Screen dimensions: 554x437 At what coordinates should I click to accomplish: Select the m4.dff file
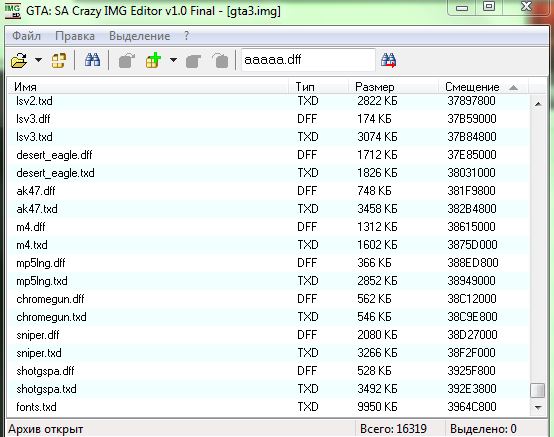coord(268,227)
